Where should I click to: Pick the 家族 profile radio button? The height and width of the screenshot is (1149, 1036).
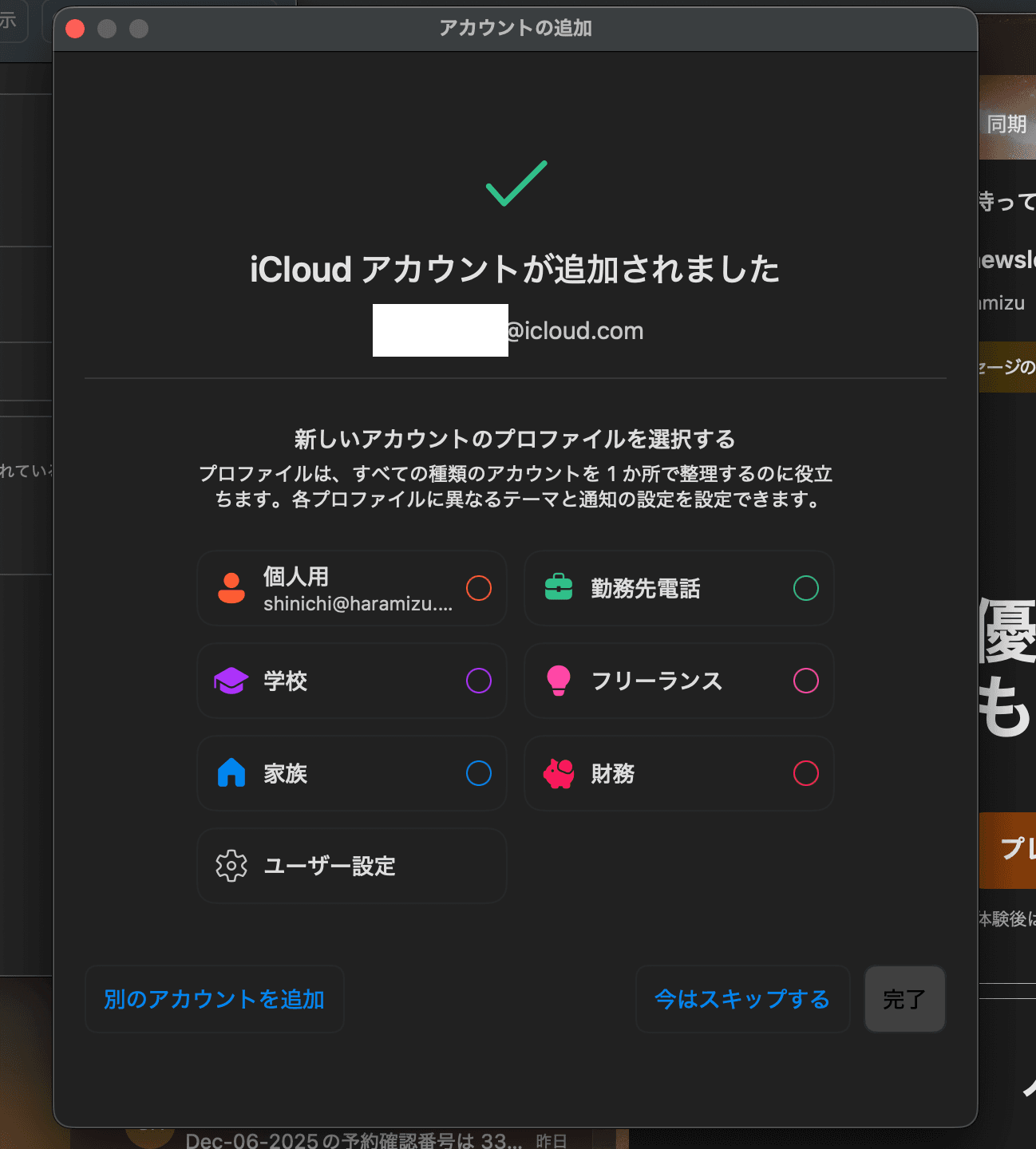point(479,773)
